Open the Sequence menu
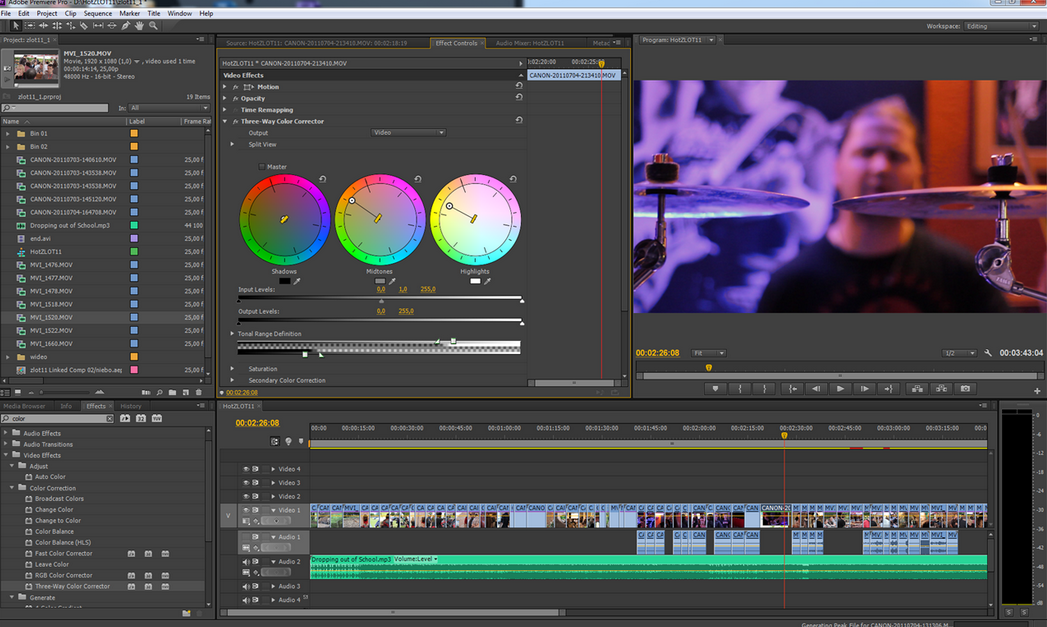1047x627 pixels. pyautogui.click(x=98, y=14)
